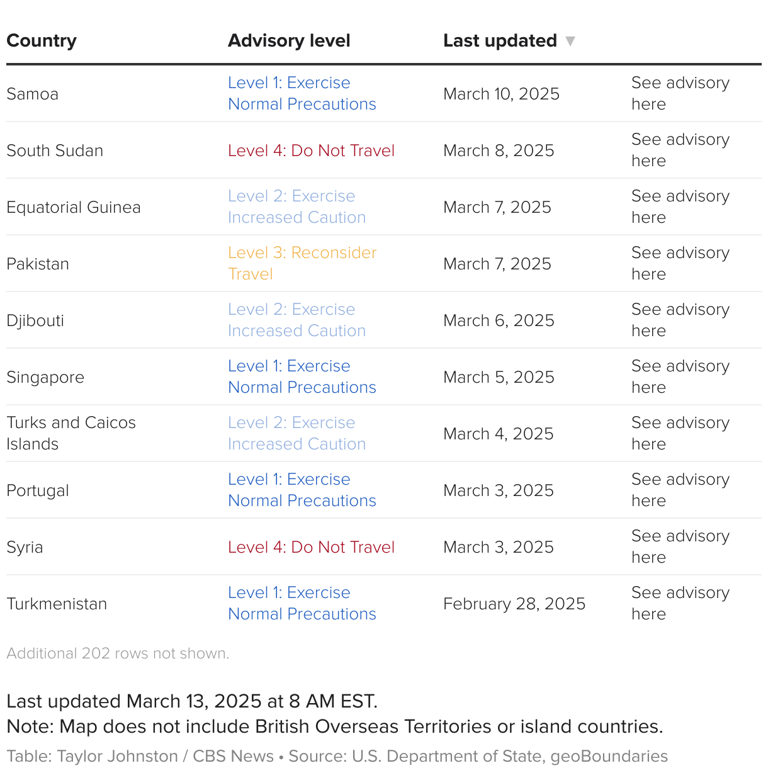Open Turkmenistan's See advisory here link
The height and width of the screenshot is (773, 768).
point(680,603)
